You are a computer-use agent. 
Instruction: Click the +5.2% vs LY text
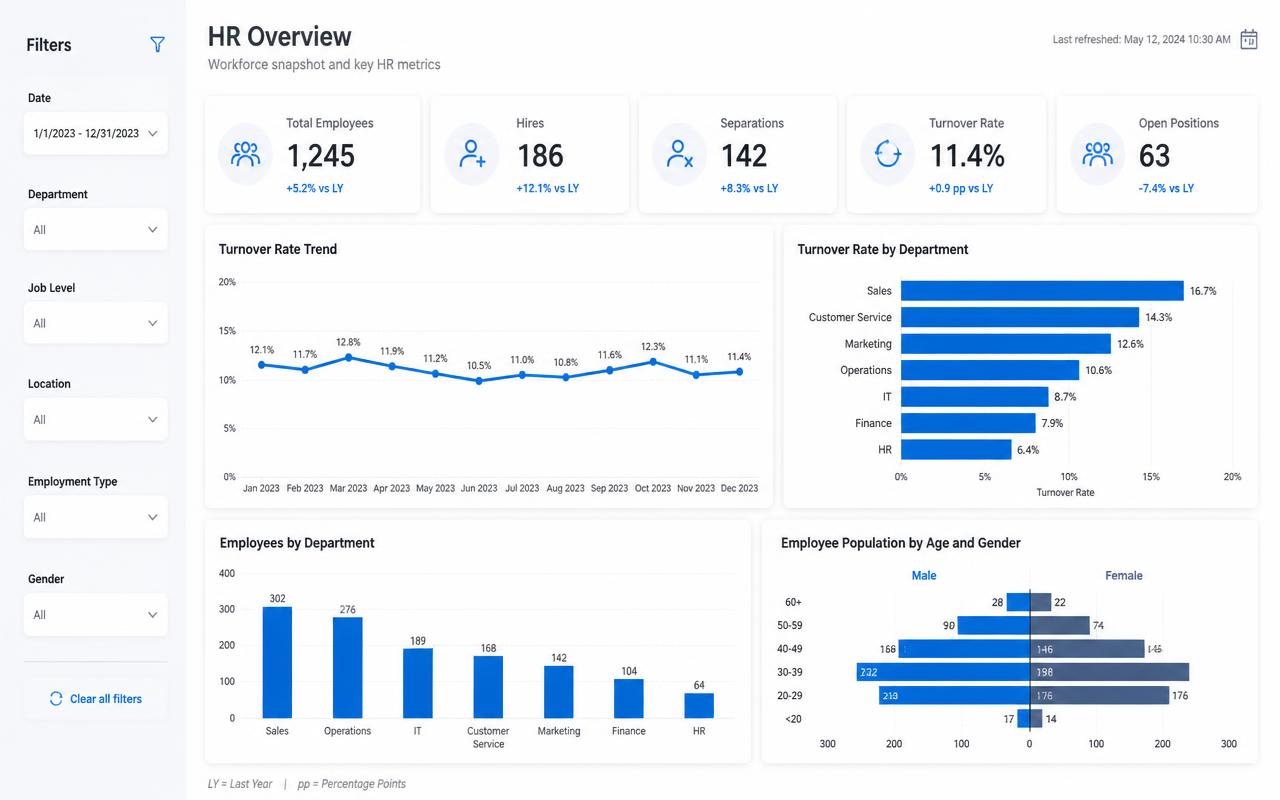coord(315,188)
